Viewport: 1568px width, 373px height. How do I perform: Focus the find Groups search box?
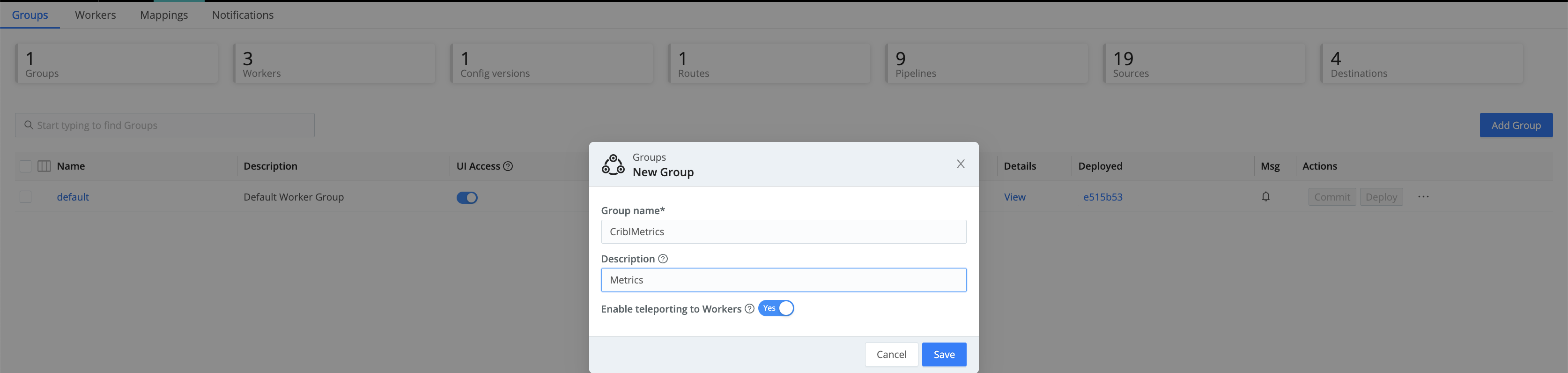coord(164,125)
